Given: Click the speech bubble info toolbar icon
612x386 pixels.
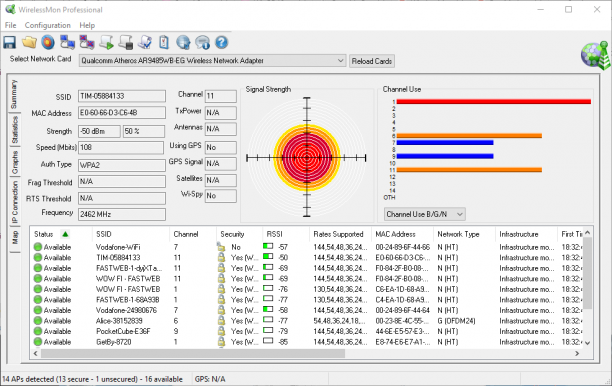Looking at the screenshot, I should pos(202,42).
